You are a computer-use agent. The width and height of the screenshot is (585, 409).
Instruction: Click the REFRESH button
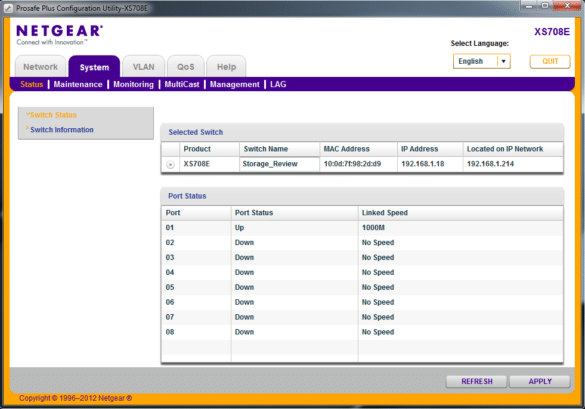pos(476,381)
